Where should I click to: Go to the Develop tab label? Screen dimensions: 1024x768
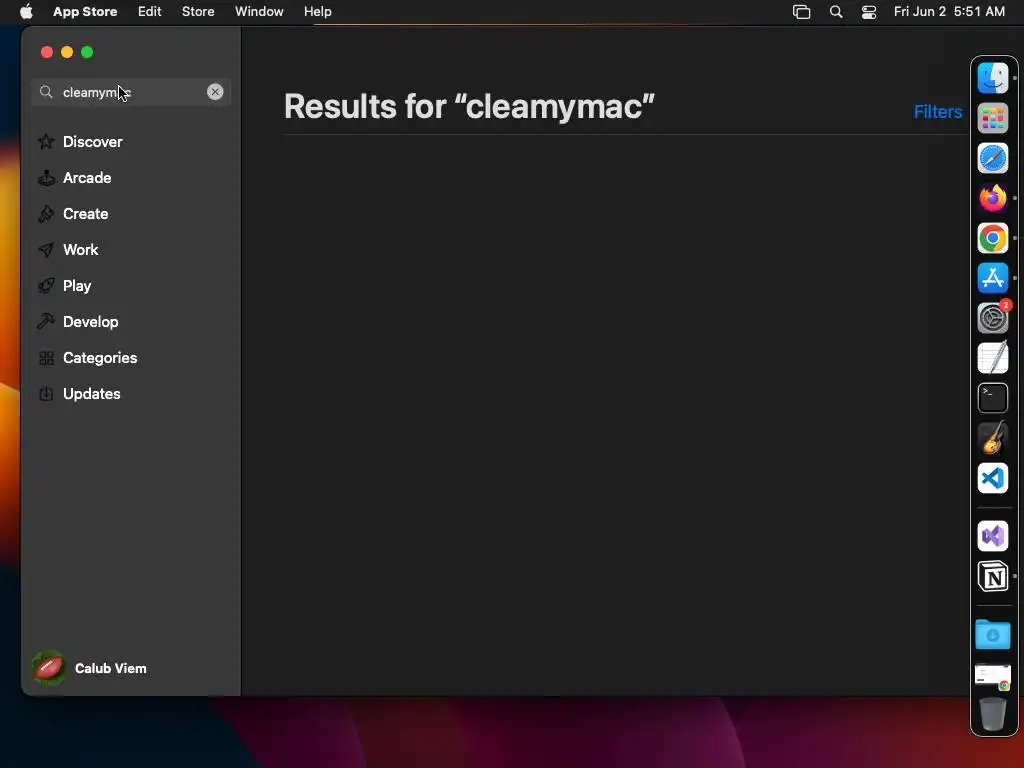(91, 321)
